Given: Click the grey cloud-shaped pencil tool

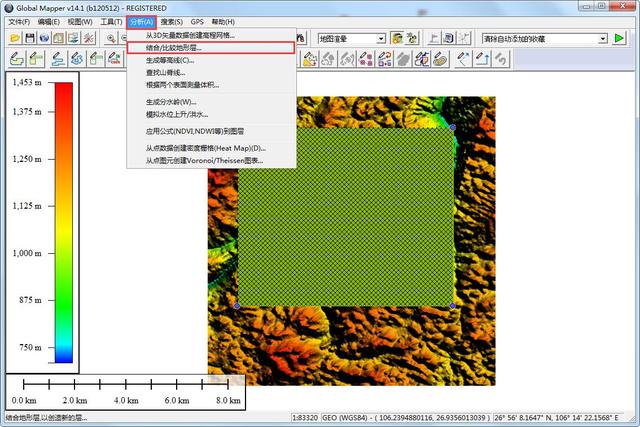Looking at the screenshot, I should click(329, 59).
